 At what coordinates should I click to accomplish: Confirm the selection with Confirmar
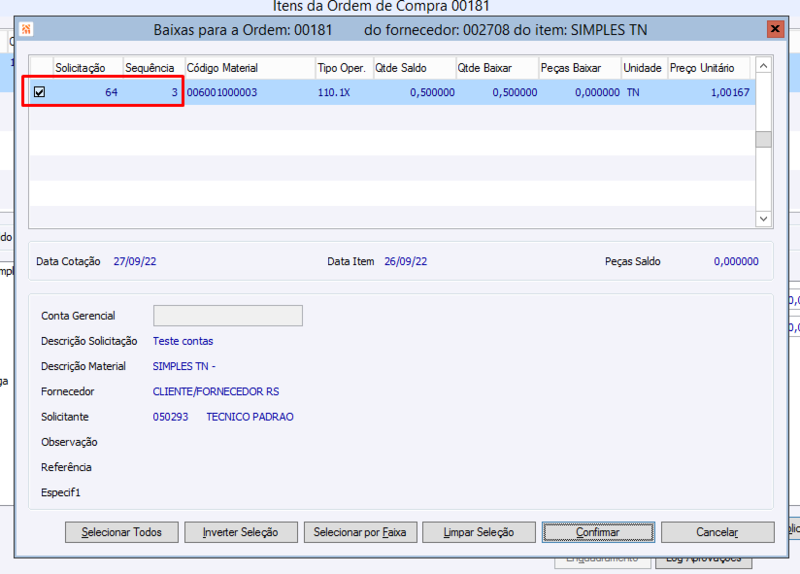pos(598,532)
